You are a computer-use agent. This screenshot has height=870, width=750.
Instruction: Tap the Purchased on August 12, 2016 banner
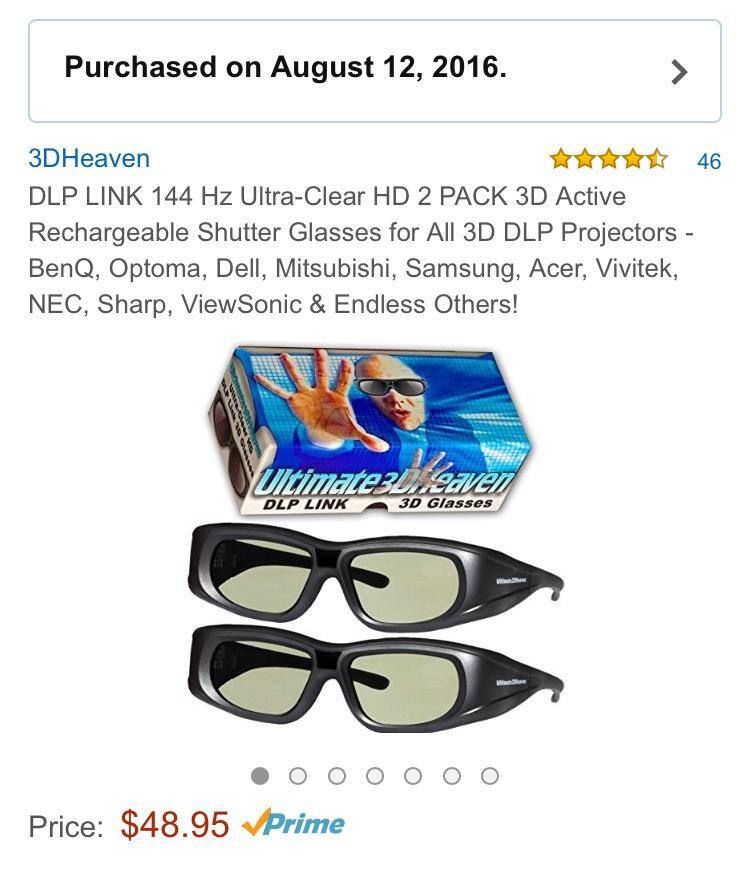375,71
